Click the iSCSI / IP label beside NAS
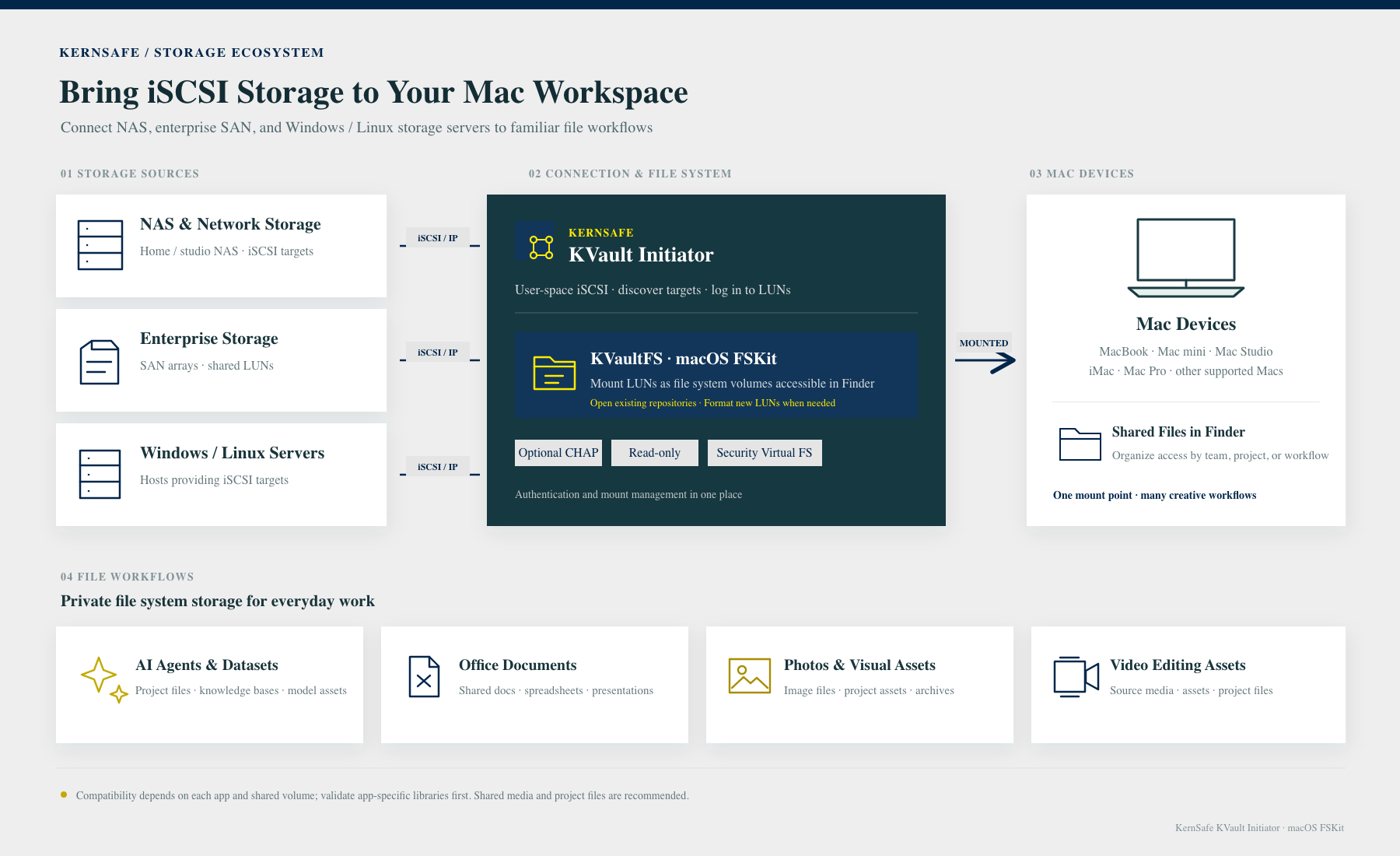 pos(438,238)
